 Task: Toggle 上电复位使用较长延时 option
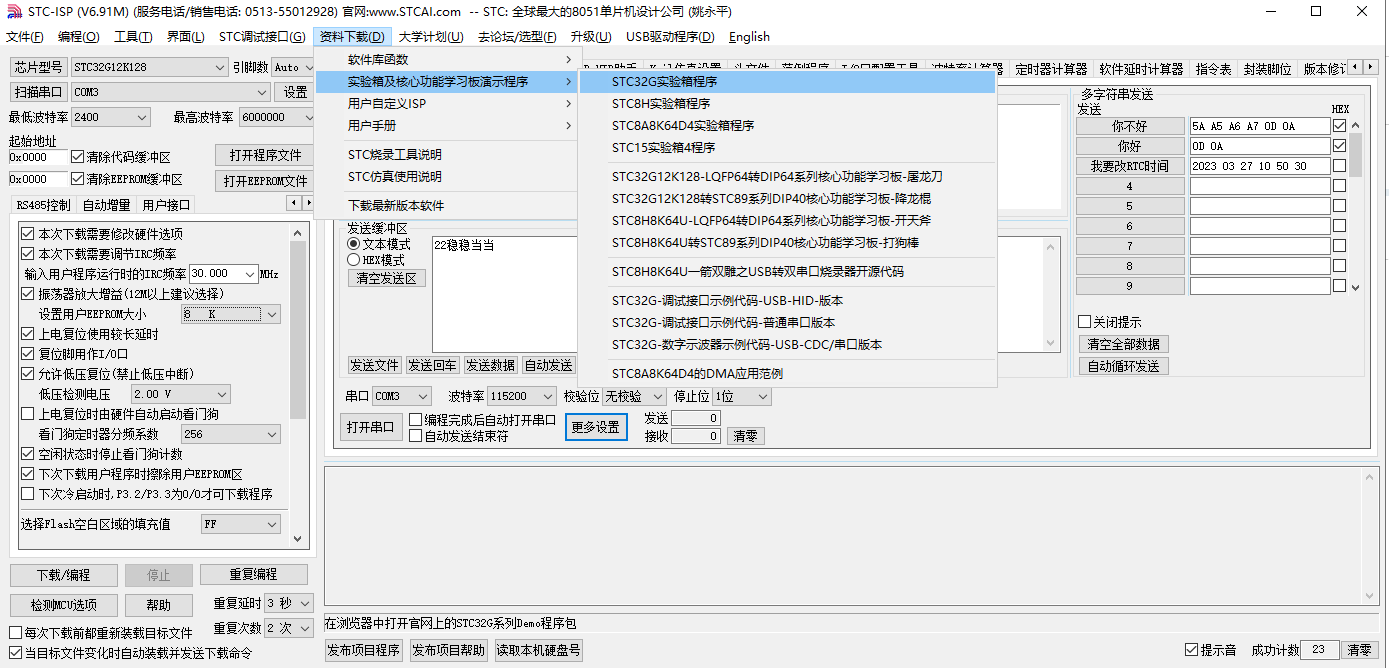point(28,333)
